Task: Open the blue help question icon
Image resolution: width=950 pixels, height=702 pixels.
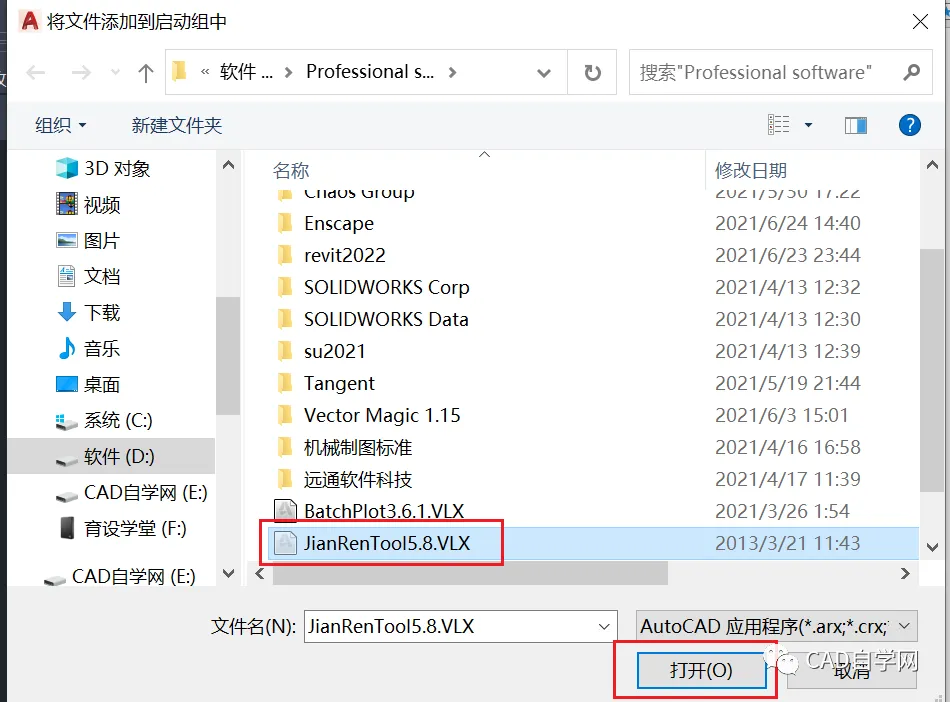Action: [x=909, y=125]
